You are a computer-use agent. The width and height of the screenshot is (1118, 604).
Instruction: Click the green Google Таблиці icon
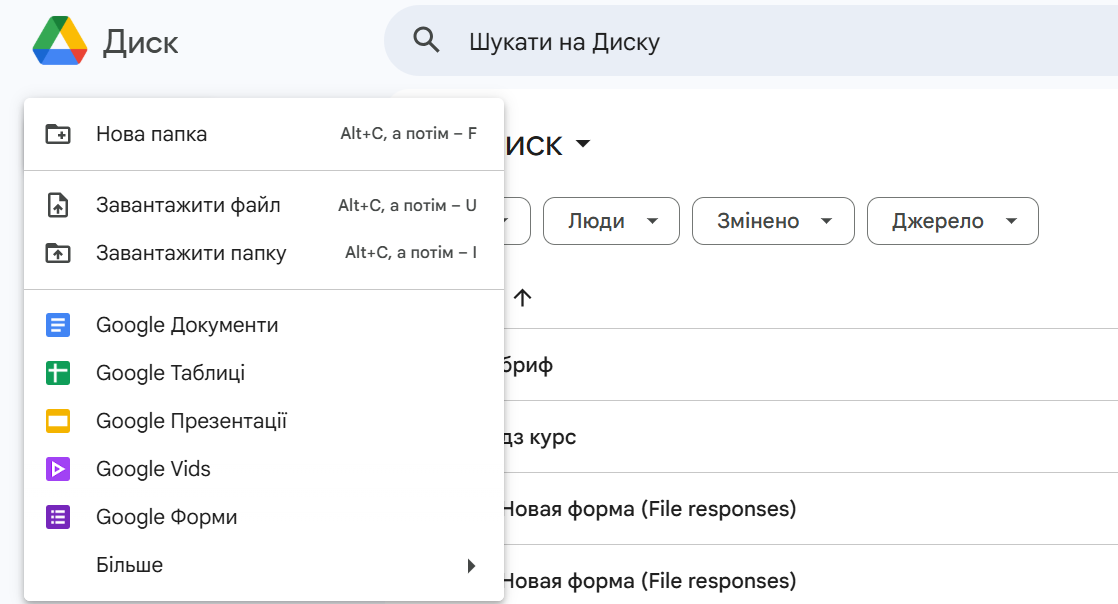[x=58, y=374]
